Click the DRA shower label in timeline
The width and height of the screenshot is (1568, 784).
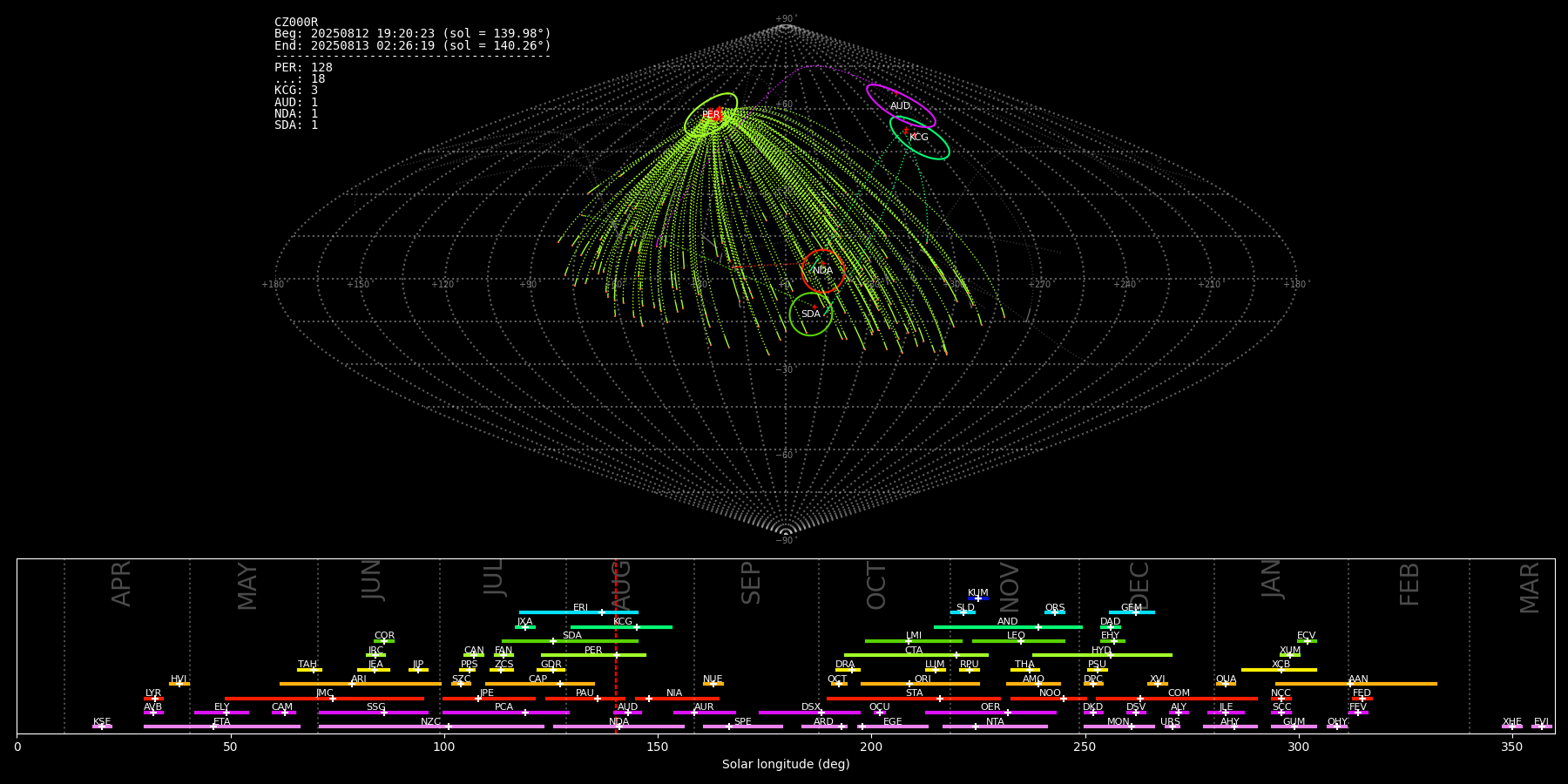click(845, 665)
